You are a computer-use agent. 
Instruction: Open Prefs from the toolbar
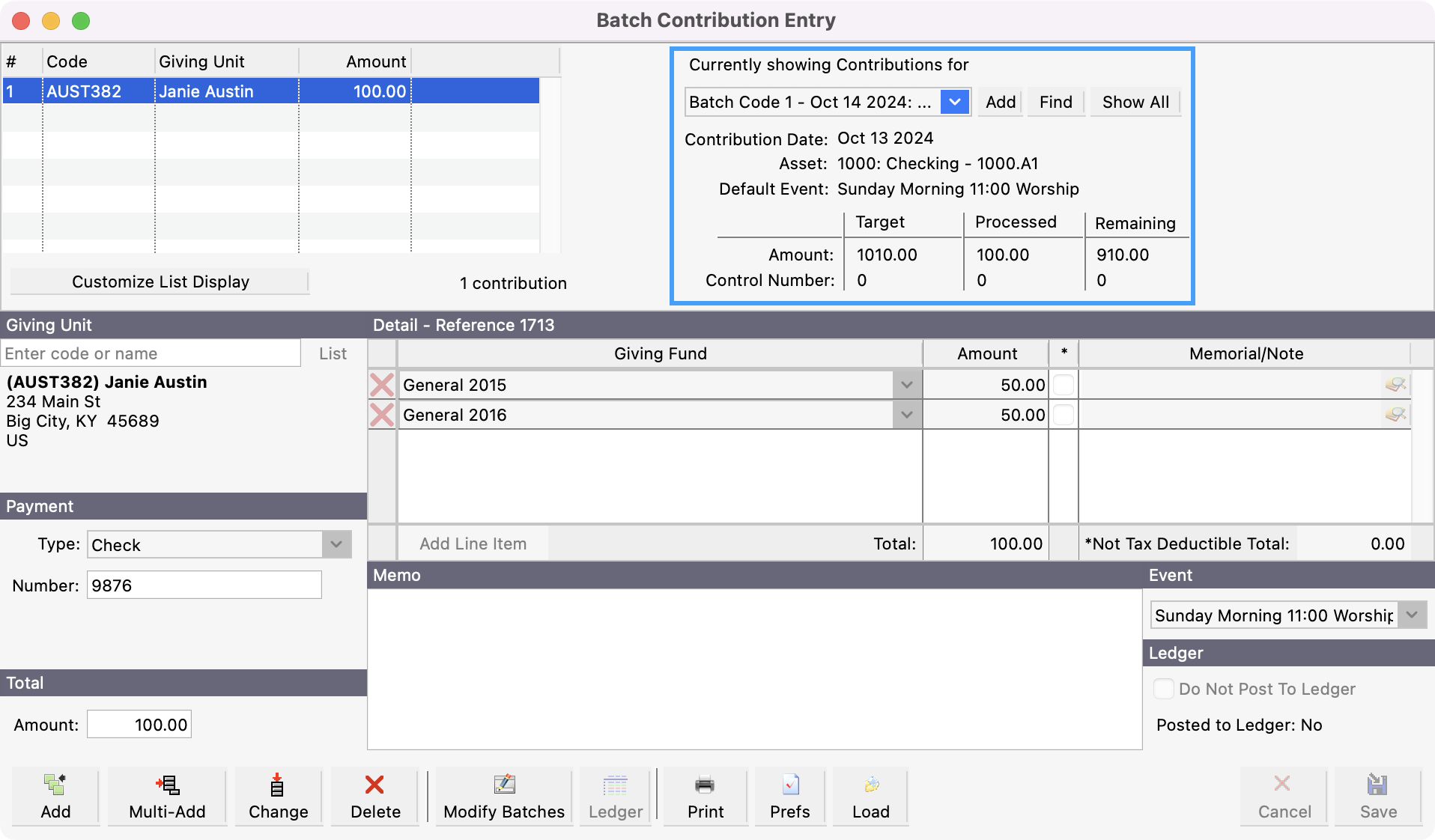coord(790,797)
